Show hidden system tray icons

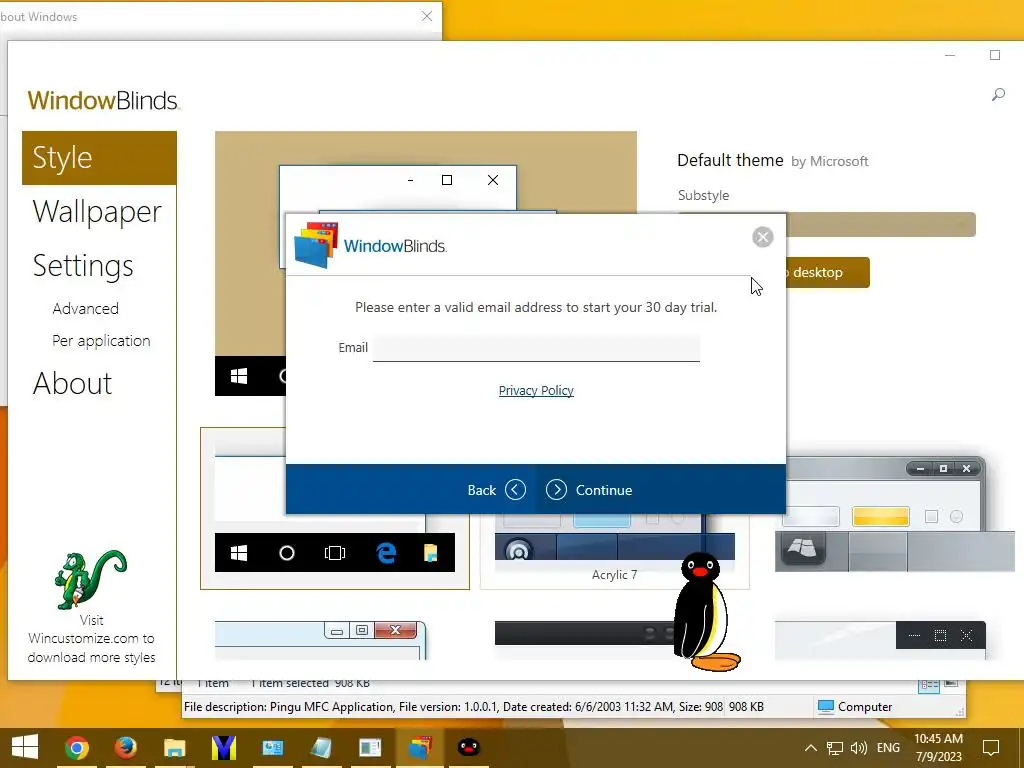click(x=810, y=748)
